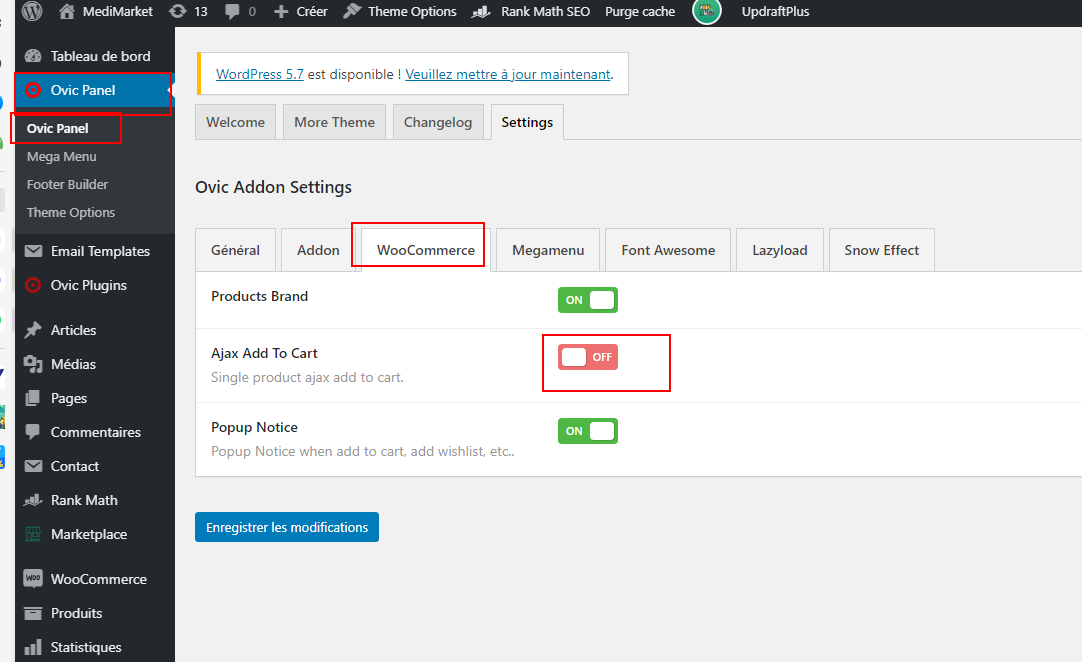Select the WooCommerce settings tab

426,250
